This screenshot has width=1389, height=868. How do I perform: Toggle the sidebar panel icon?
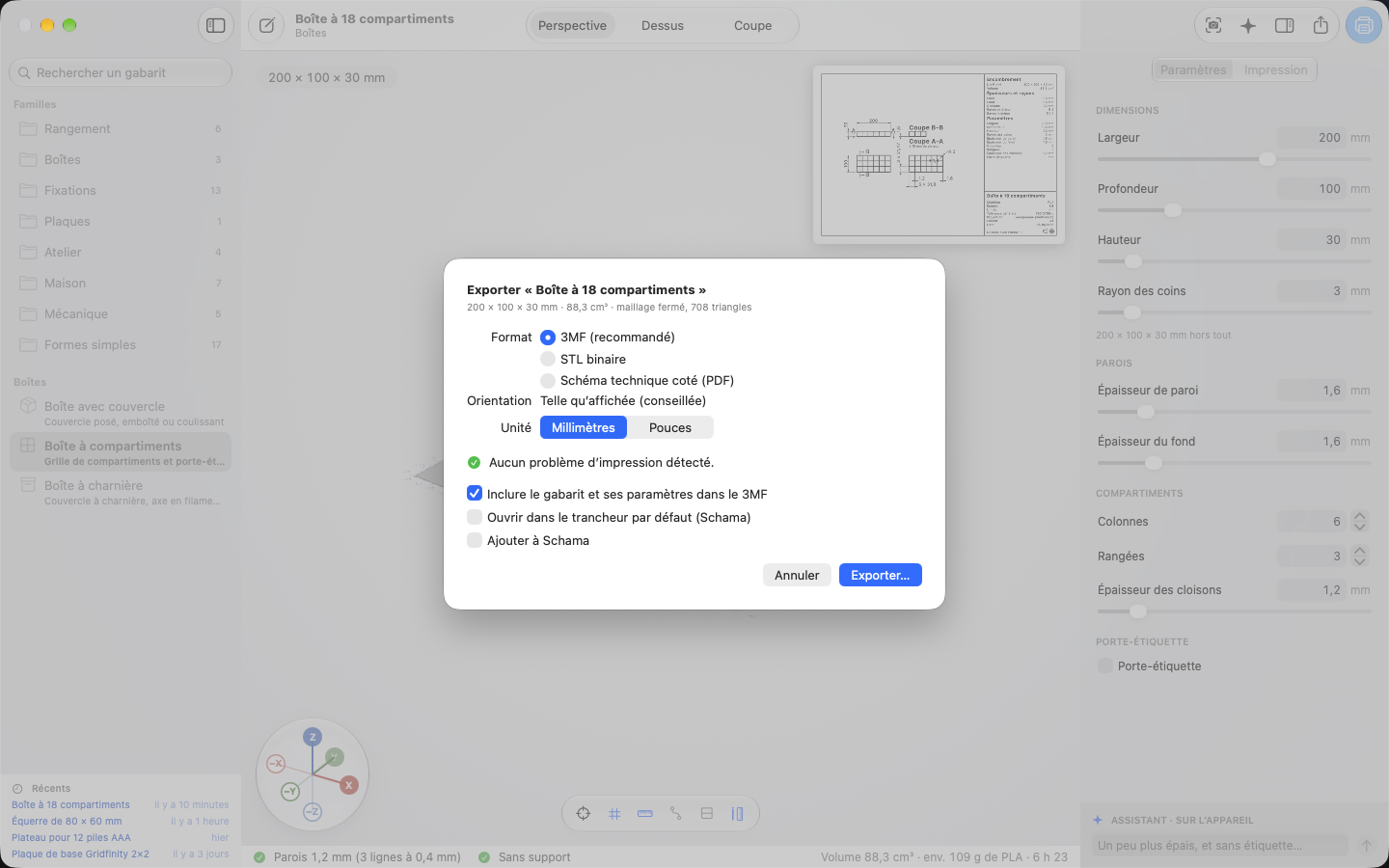216,26
